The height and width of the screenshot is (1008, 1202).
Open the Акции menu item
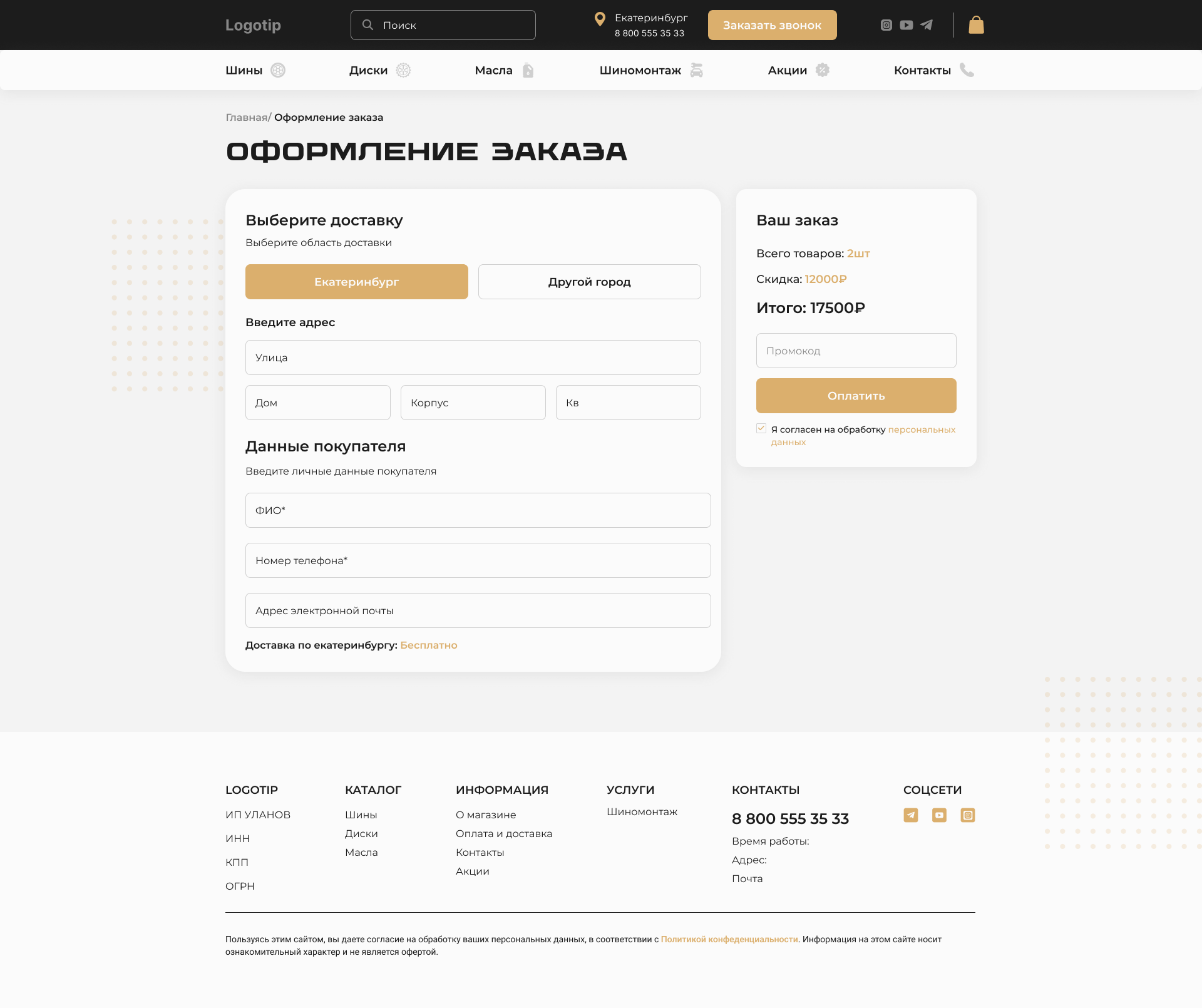pos(788,70)
